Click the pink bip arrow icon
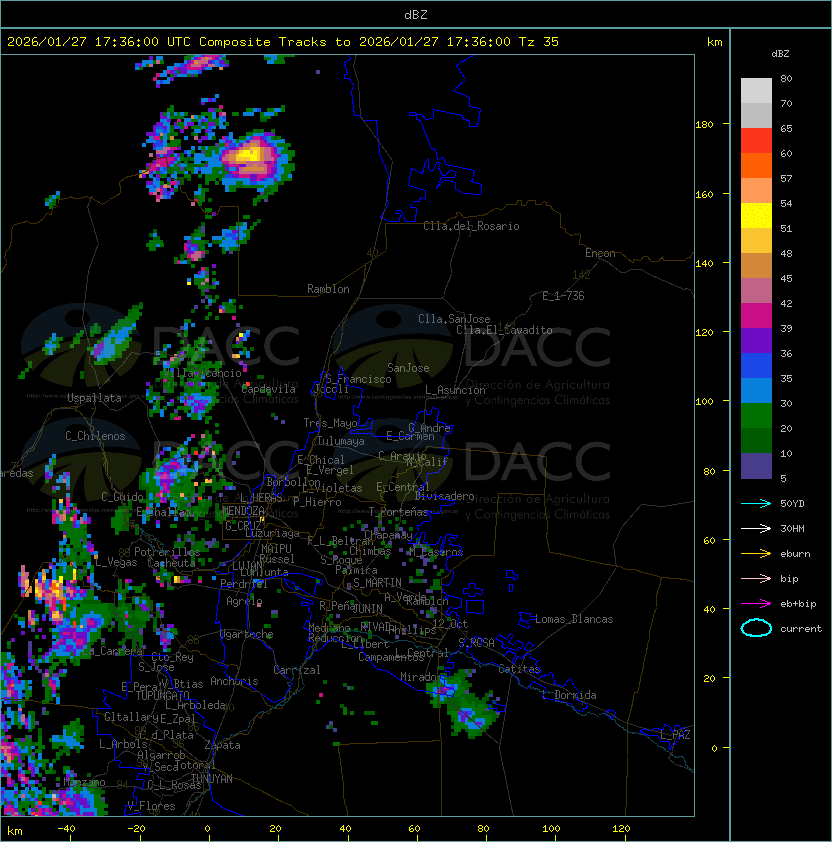This screenshot has height=842, width=832. coord(756,578)
